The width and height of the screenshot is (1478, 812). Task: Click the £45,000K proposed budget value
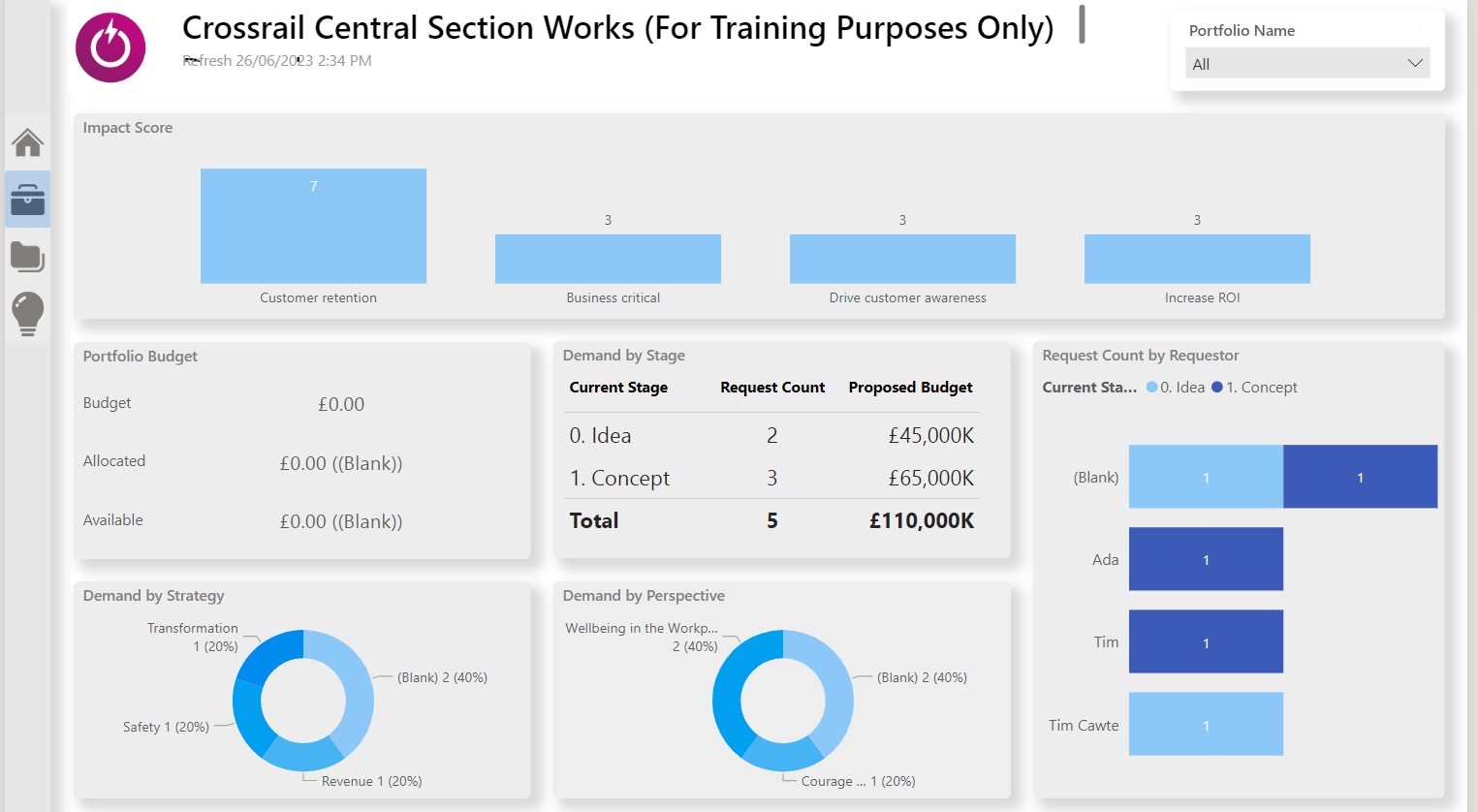[931, 436]
